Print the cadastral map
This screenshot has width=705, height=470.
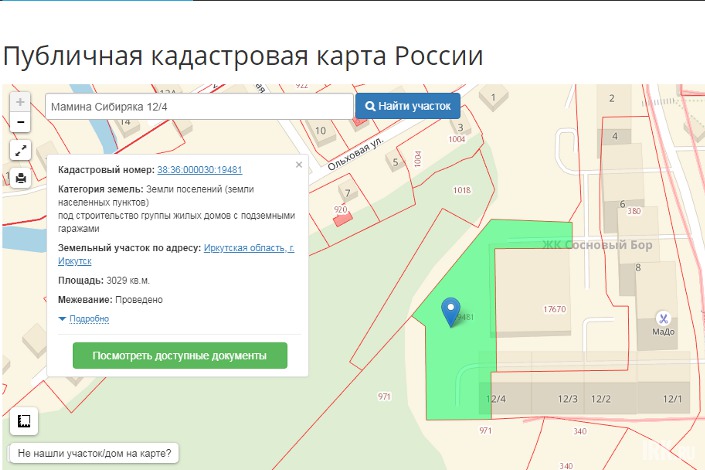click(21, 178)
